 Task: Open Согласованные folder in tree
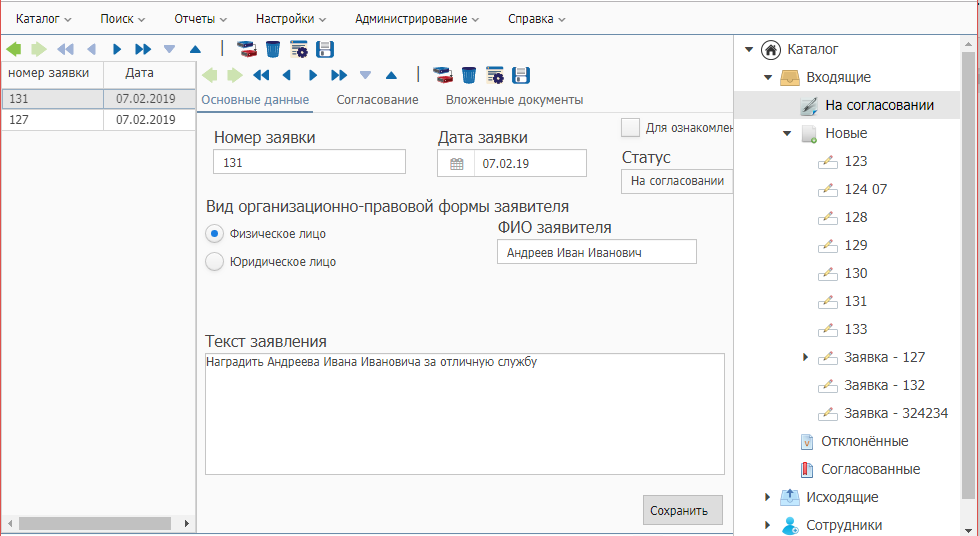(x=870, y=469)
